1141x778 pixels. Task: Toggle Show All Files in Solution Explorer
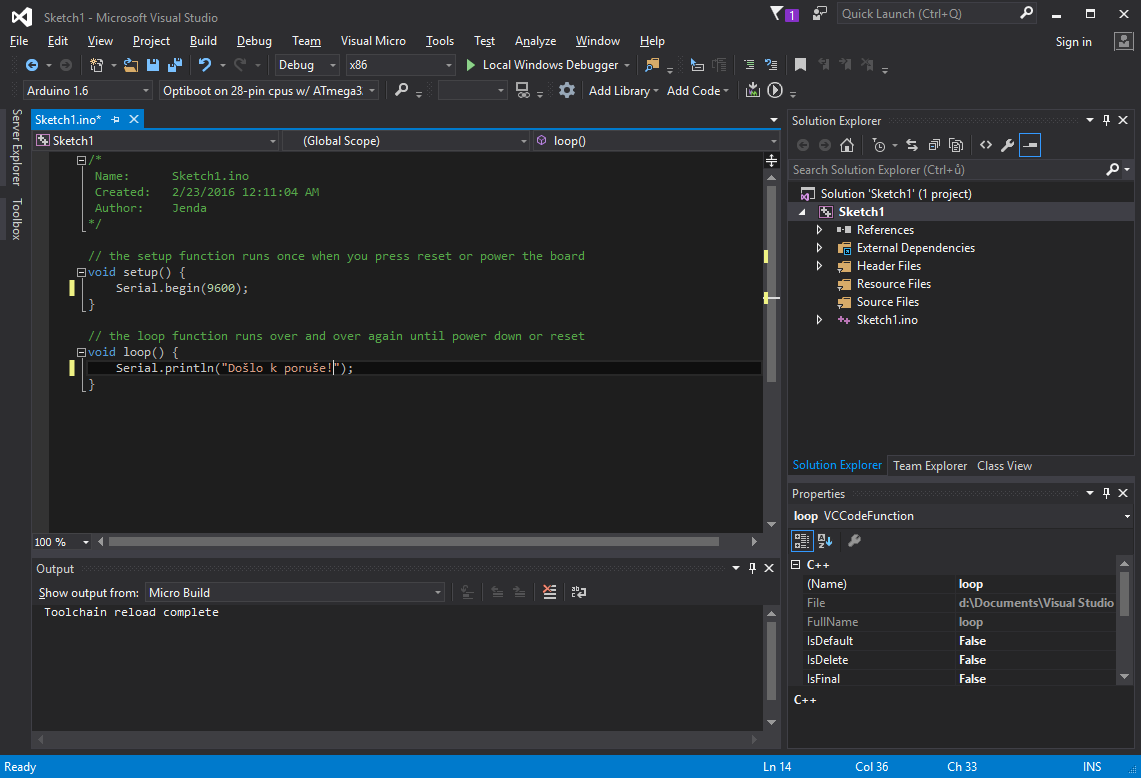pyautogui.click(x=956, y=146)
